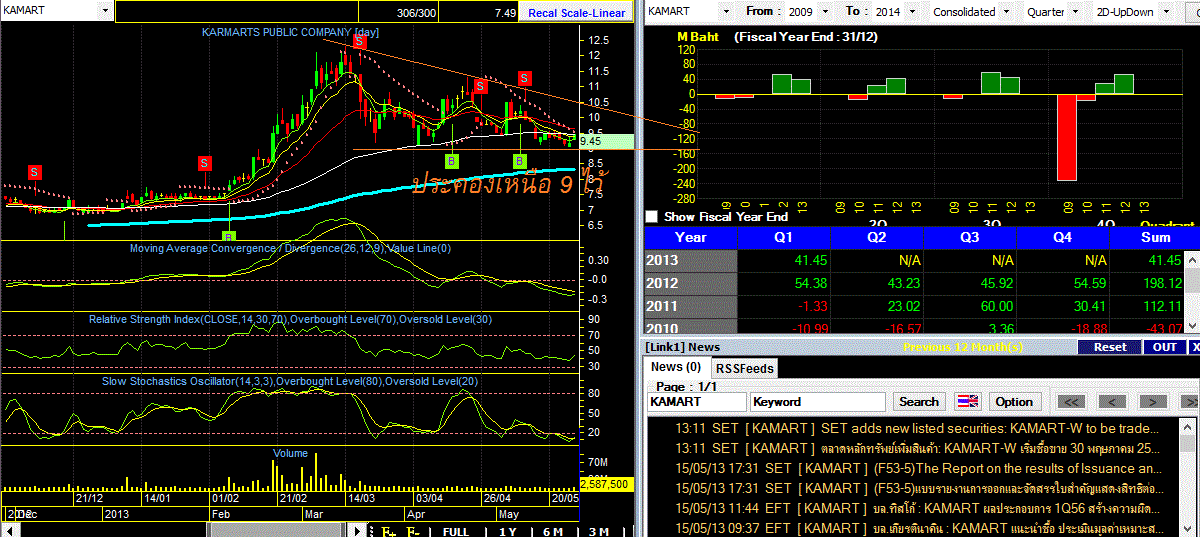
Task: Zoom in chart with F+ icon
Action: (388, 531)
